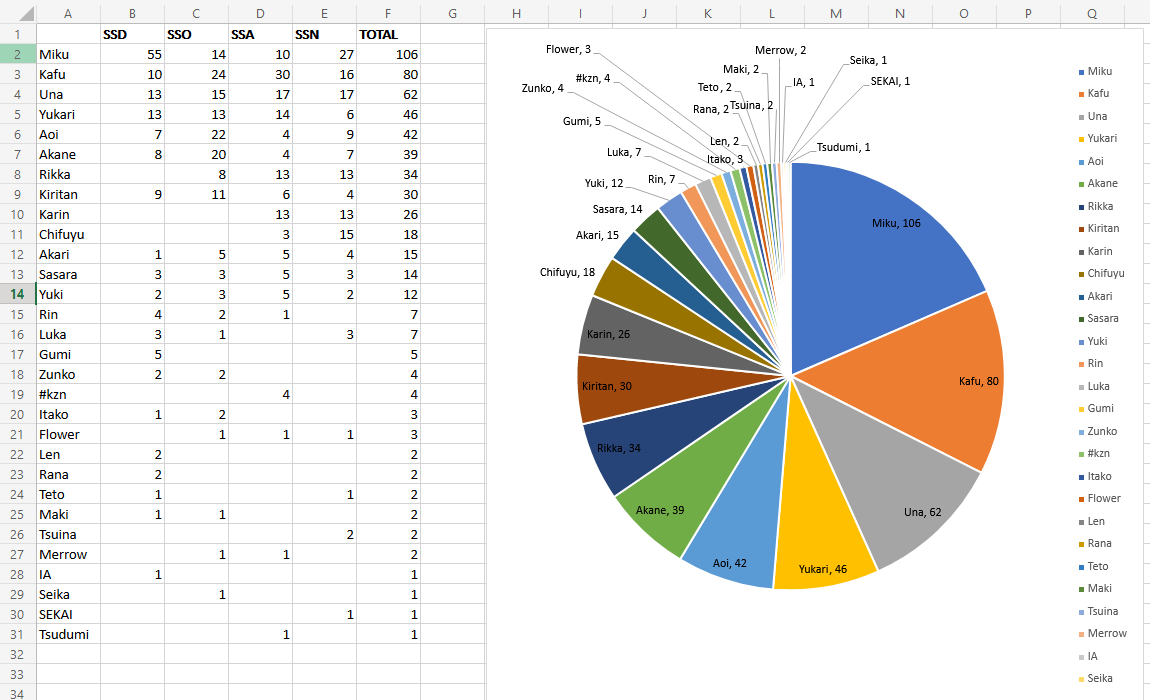Click the "Flower, 3" data label
Screen dimensions: 1150x700
(x=568, y=49)
